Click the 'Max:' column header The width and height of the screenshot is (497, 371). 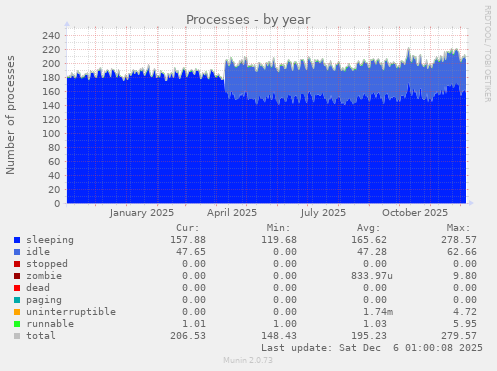coord(458,228)
